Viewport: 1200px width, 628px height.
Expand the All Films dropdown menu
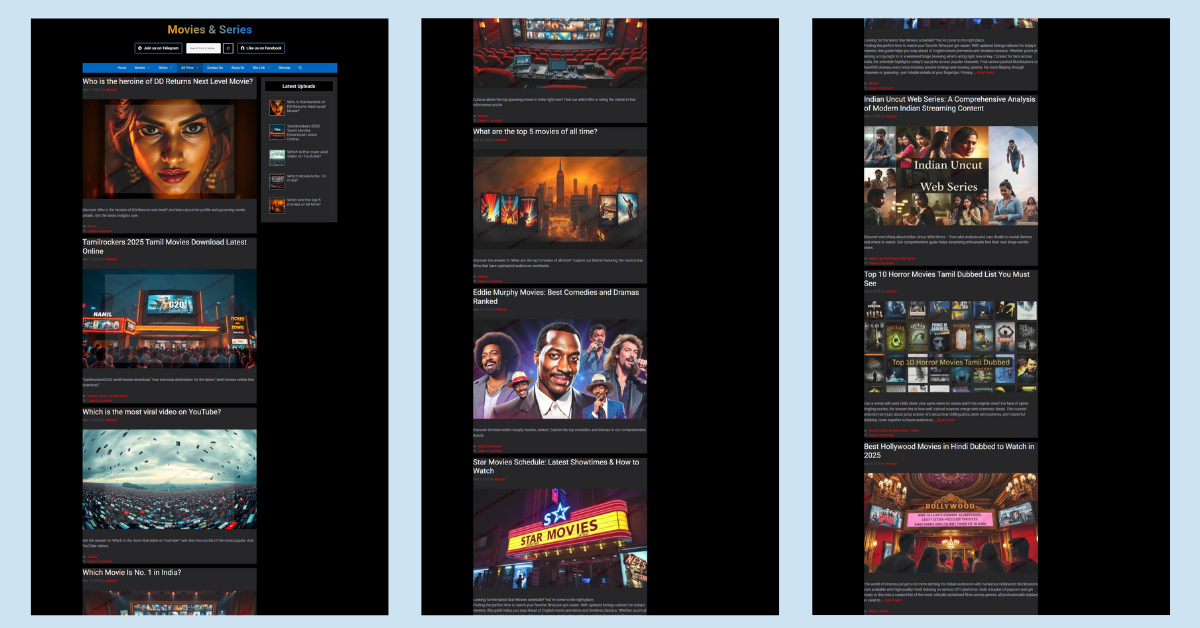click(189, 68)
